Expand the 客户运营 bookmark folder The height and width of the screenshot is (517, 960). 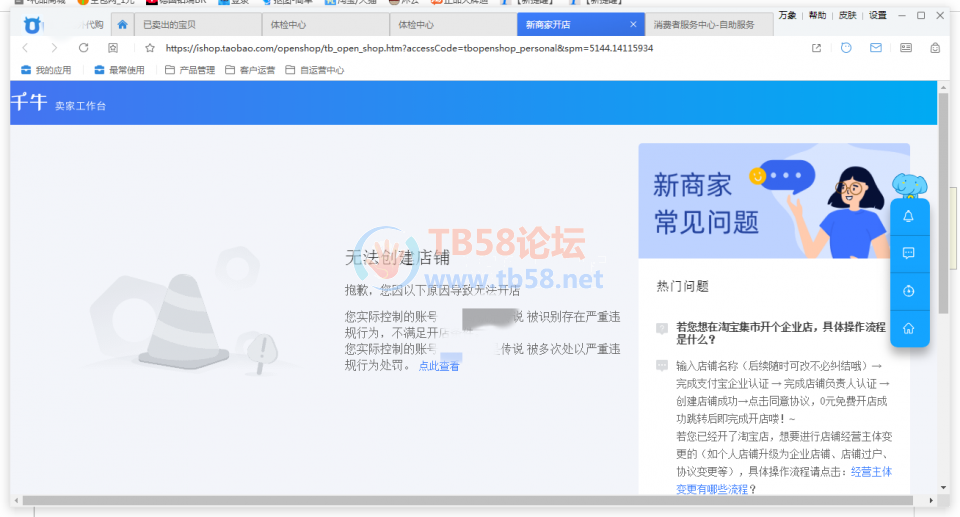pos(250,70)
